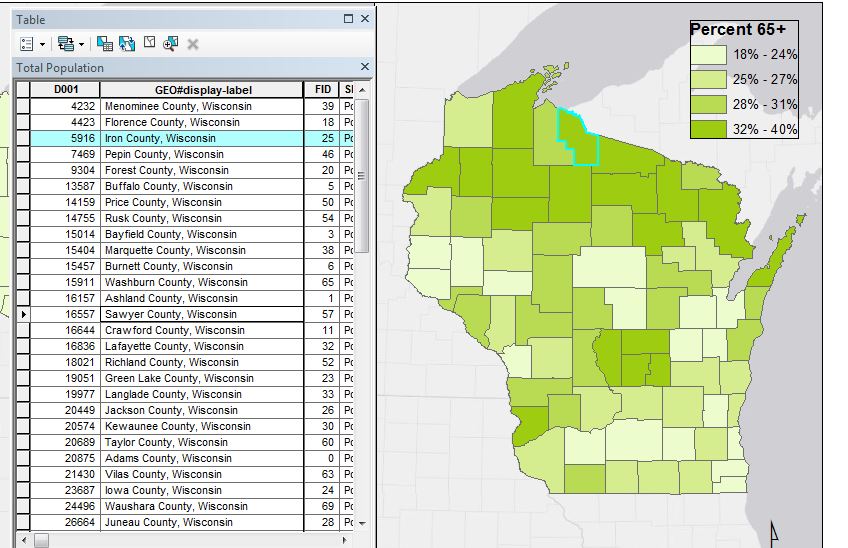848x548 pixels.
Task: Click the 28% - 31% legend swatch
Action: pyautogui.click(x=708, y=104)
